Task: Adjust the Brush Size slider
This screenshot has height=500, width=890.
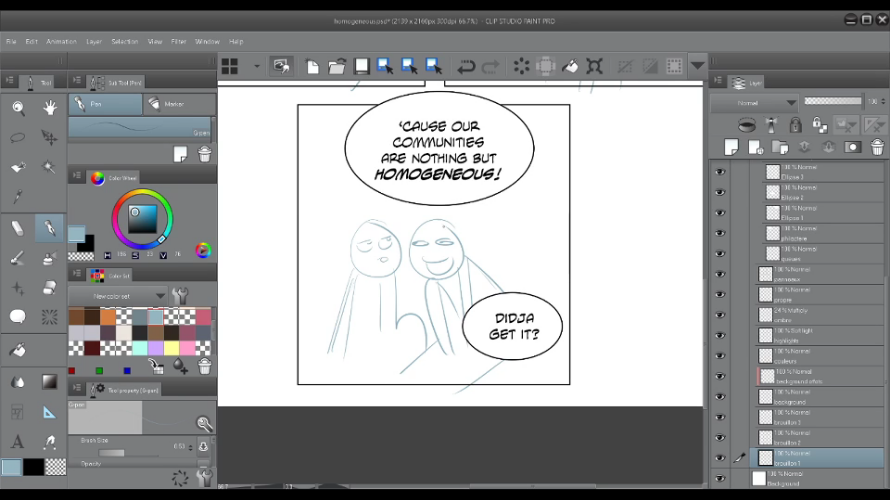Action: click(129, 453)
